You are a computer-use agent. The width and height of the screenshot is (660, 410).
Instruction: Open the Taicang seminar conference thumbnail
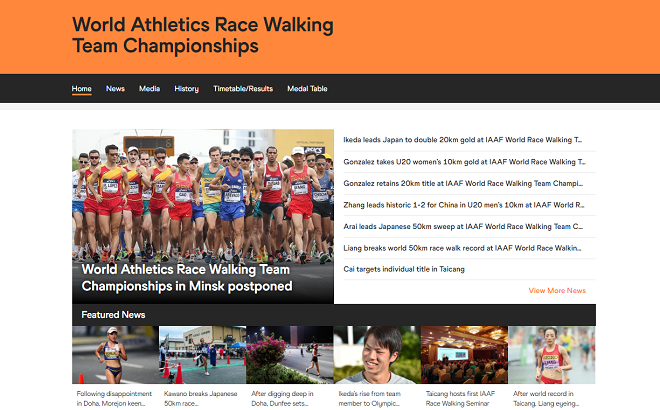tap(465, 355)
